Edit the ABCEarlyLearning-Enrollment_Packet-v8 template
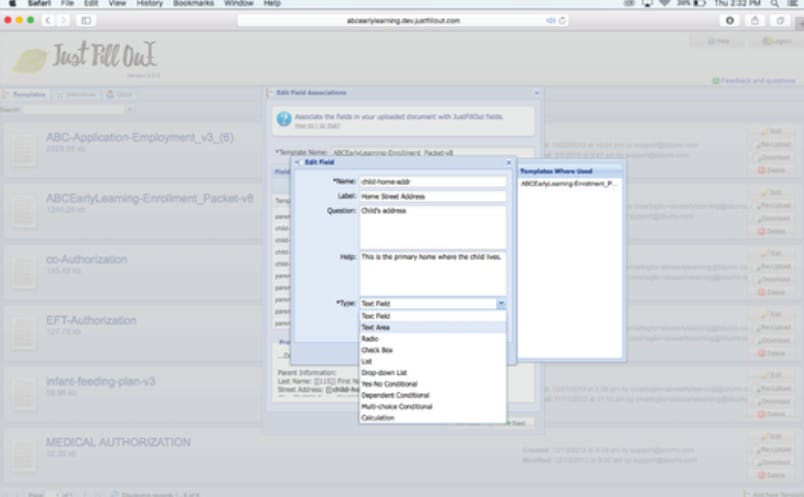Viewport: 804px width, 497px height. [x=771, y=193]
